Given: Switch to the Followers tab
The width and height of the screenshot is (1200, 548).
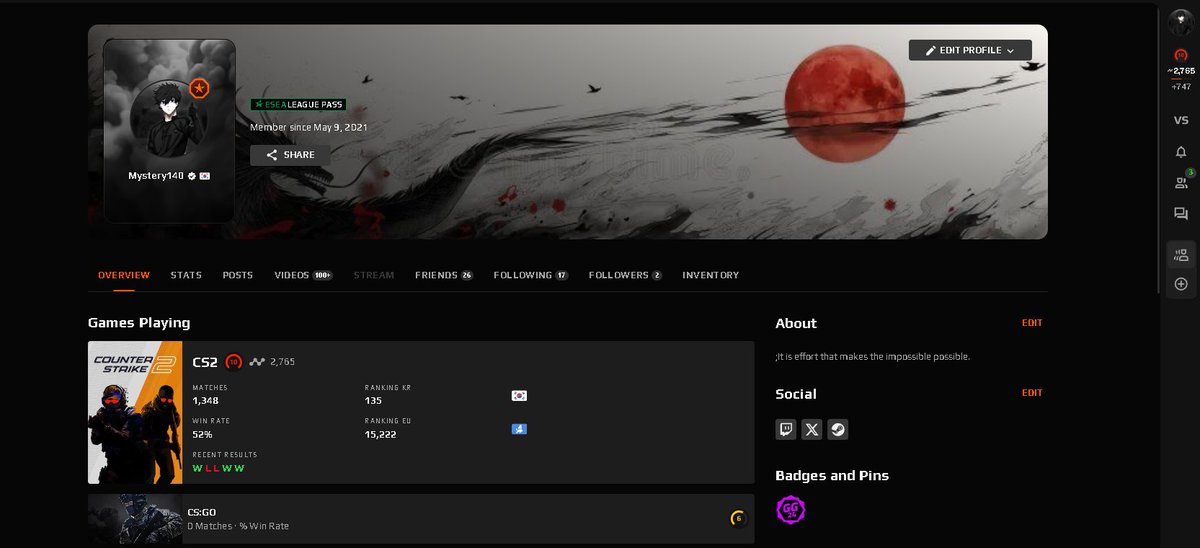Looking at the screenshot, I should pyautogui.click(x=625, y=275).
